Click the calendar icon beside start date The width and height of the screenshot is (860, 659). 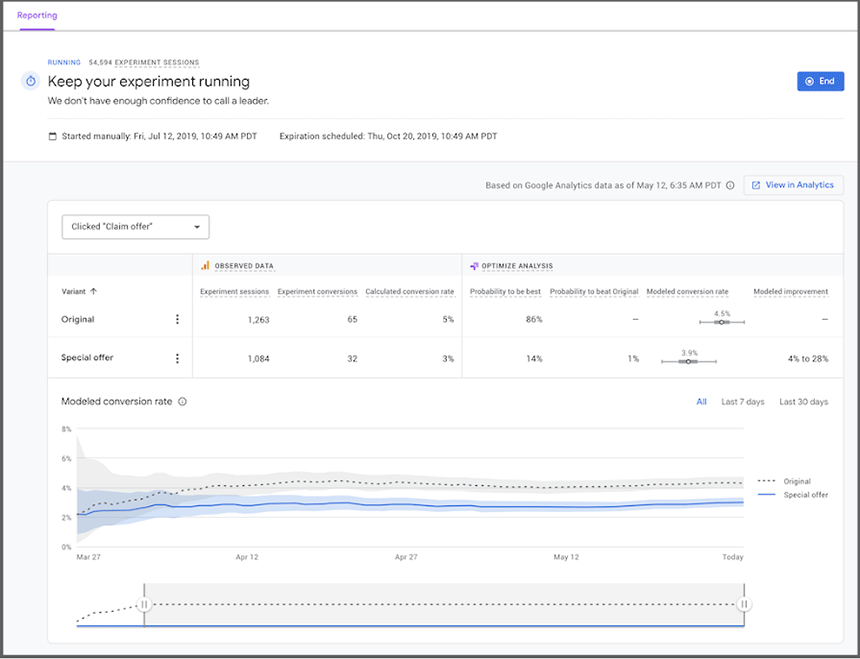click(x=53, y=136)
